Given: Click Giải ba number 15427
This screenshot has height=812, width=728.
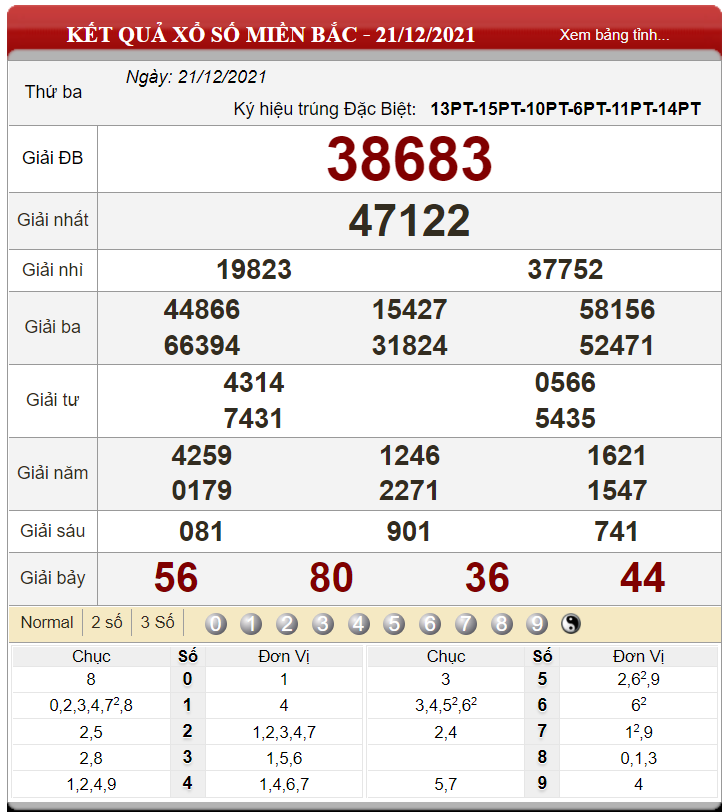Looking at the screenshot, I should (409, 310).
